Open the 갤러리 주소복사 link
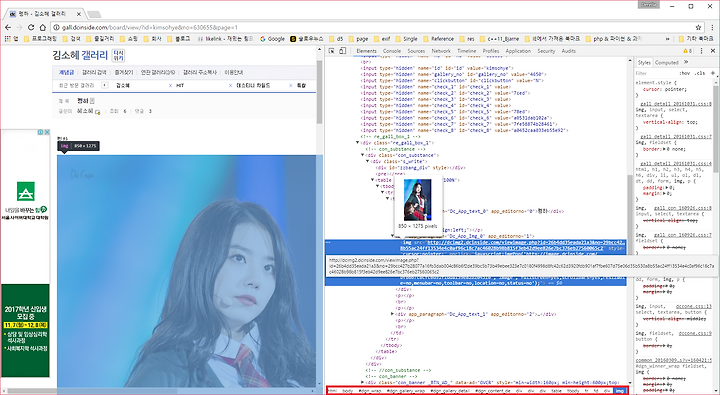Screen dimensions: 720x395 (x=199, y=73)
